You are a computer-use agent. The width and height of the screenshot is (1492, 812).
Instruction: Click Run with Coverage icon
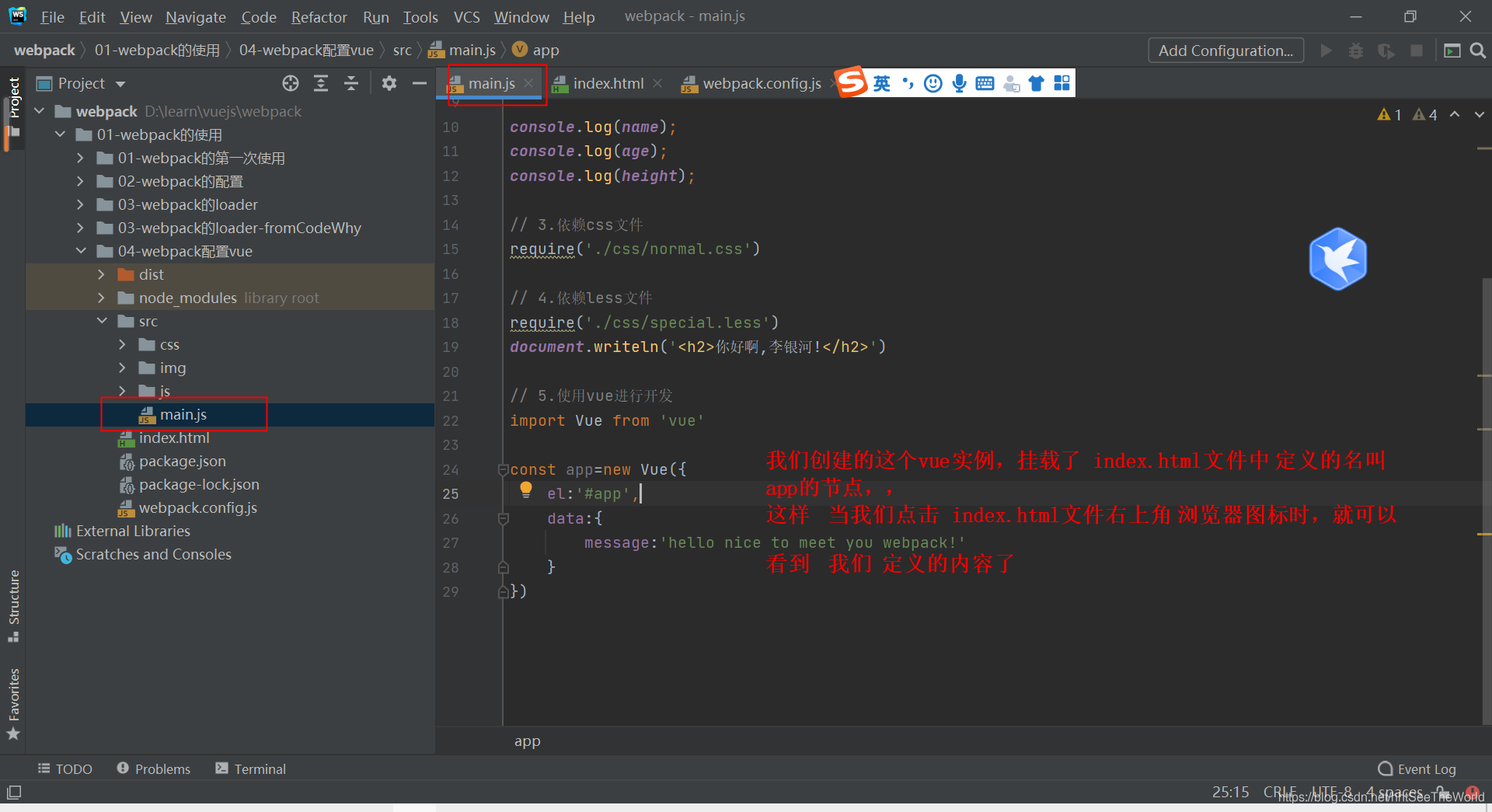coord(1386,51)
